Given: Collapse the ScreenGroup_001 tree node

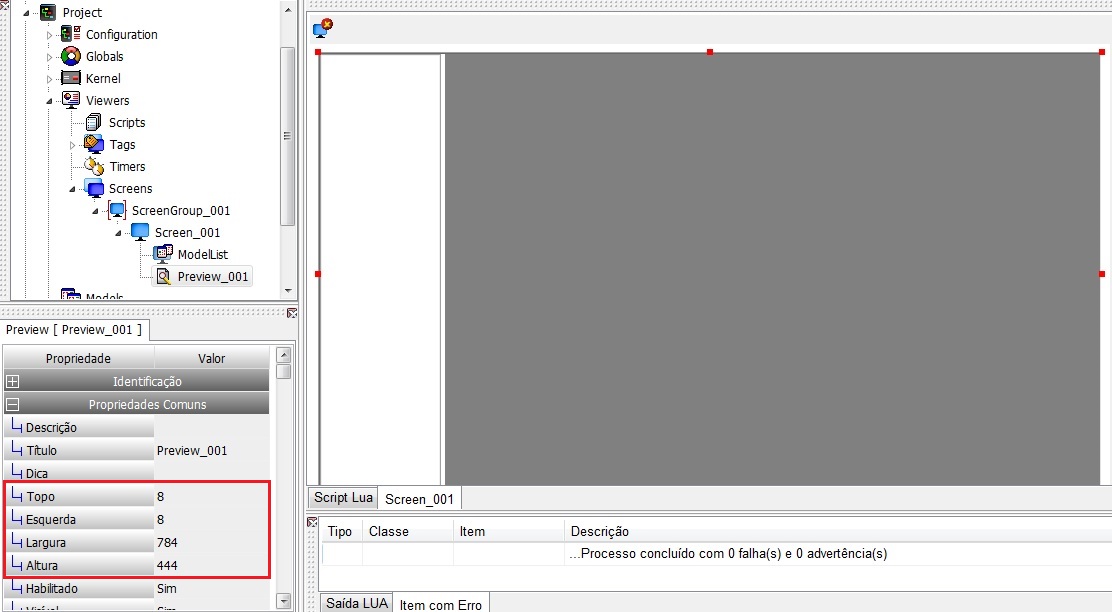Looking at the screenshot, I should tap(95, 211).
